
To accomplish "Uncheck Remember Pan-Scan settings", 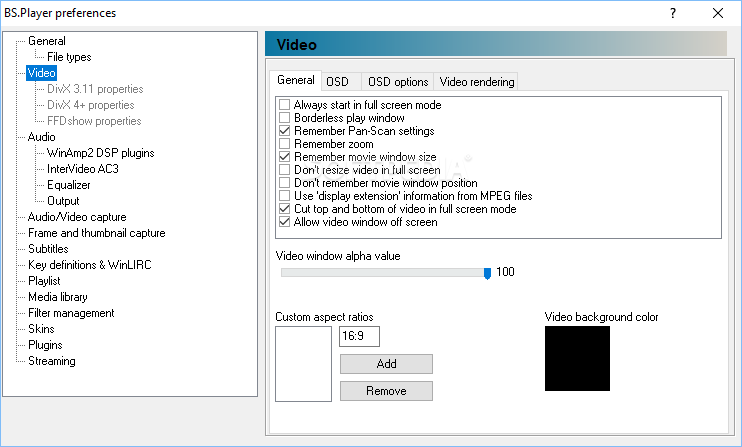I will coord(284,131).
